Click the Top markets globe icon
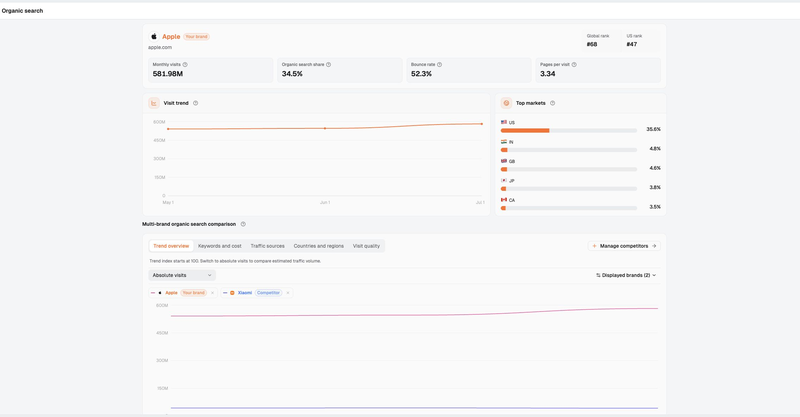 (506, 103)
